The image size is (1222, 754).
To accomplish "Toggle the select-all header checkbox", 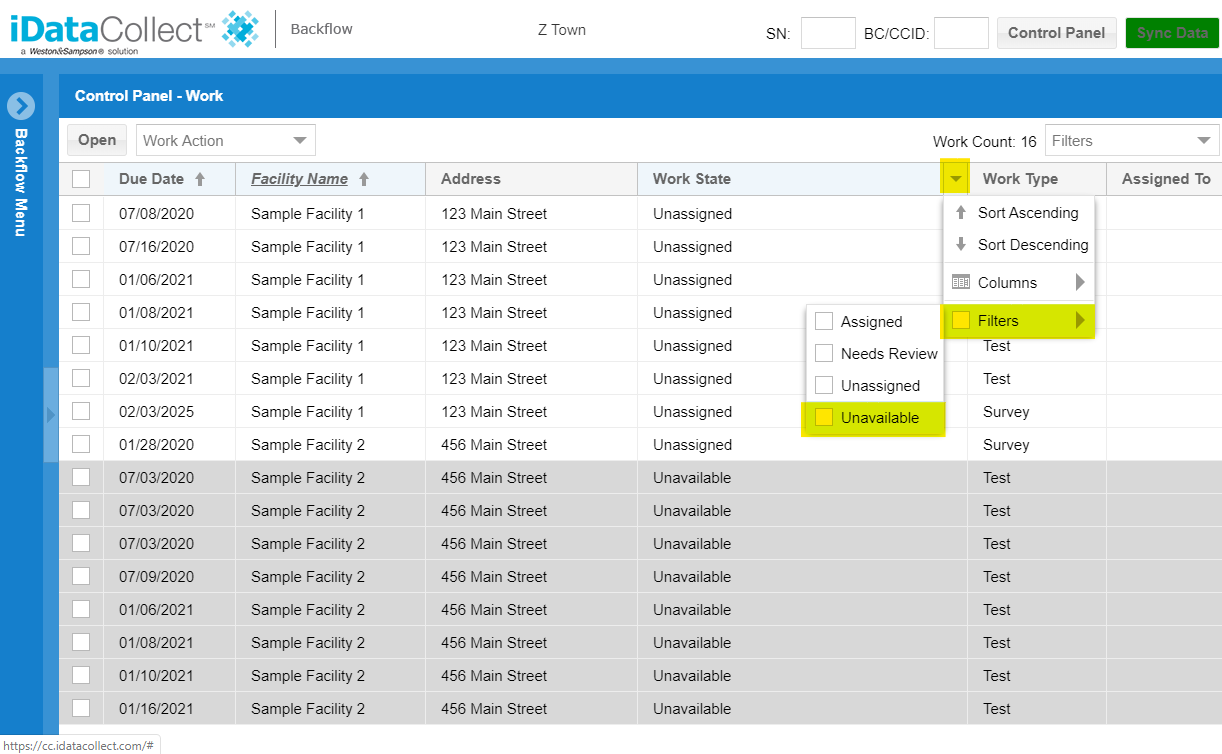I will click(x=81, y=179).
